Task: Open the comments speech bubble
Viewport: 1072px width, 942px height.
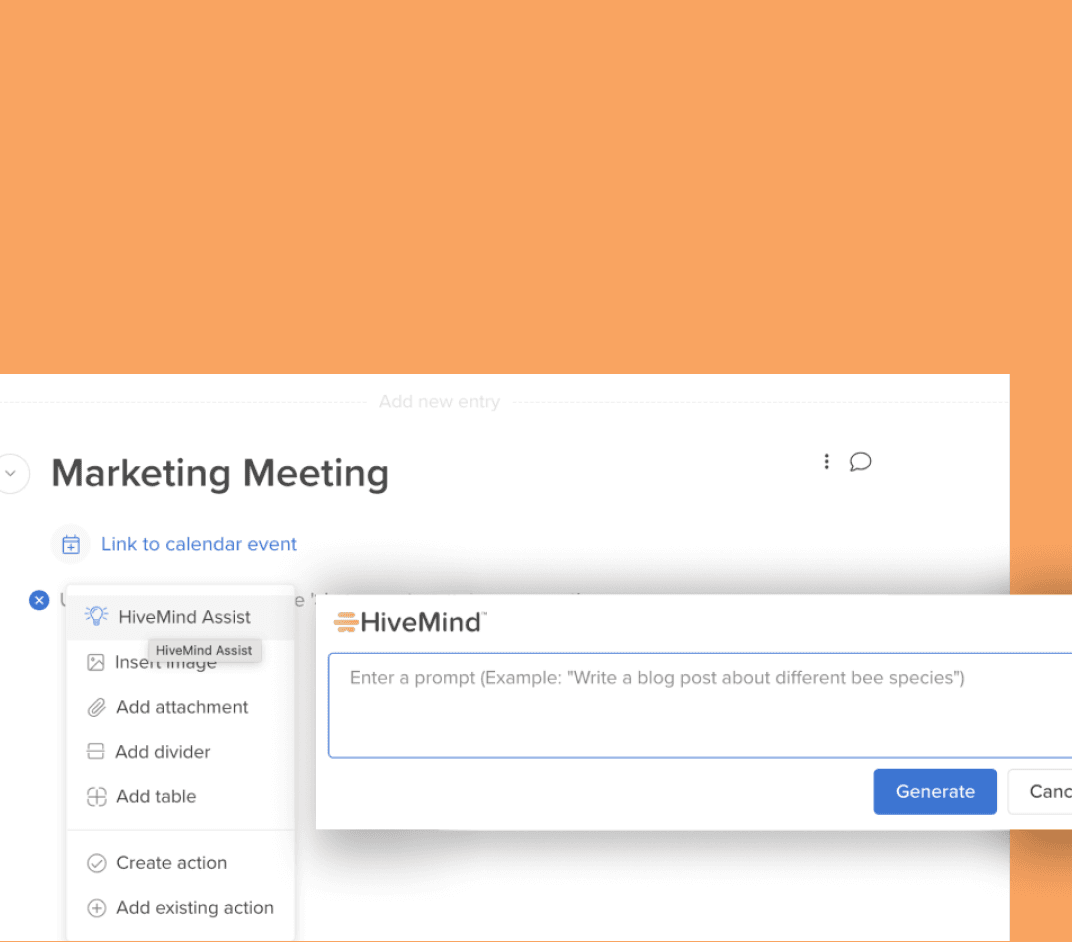Action: pyautogui.click(x=860, y=462)
